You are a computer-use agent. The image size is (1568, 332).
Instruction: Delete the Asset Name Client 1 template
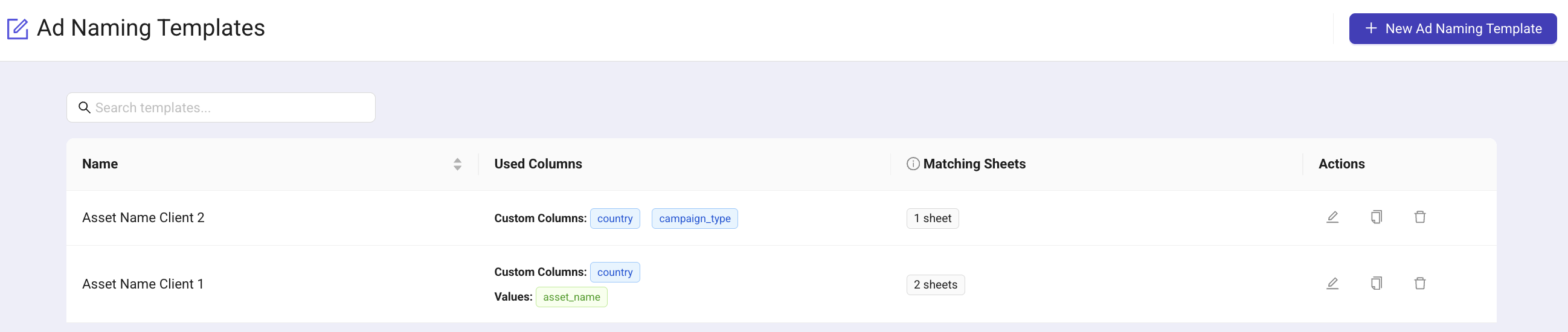pos(1419,283)
